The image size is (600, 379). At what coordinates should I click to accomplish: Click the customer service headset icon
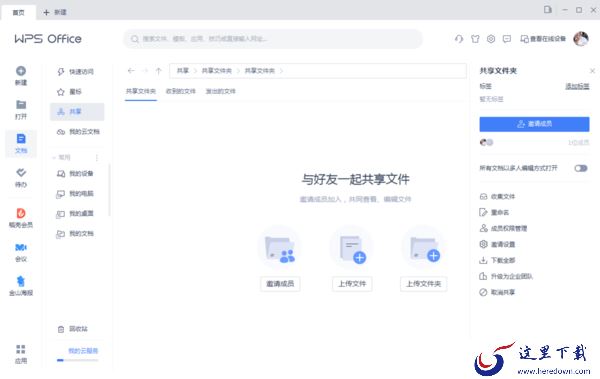[459, 39]
